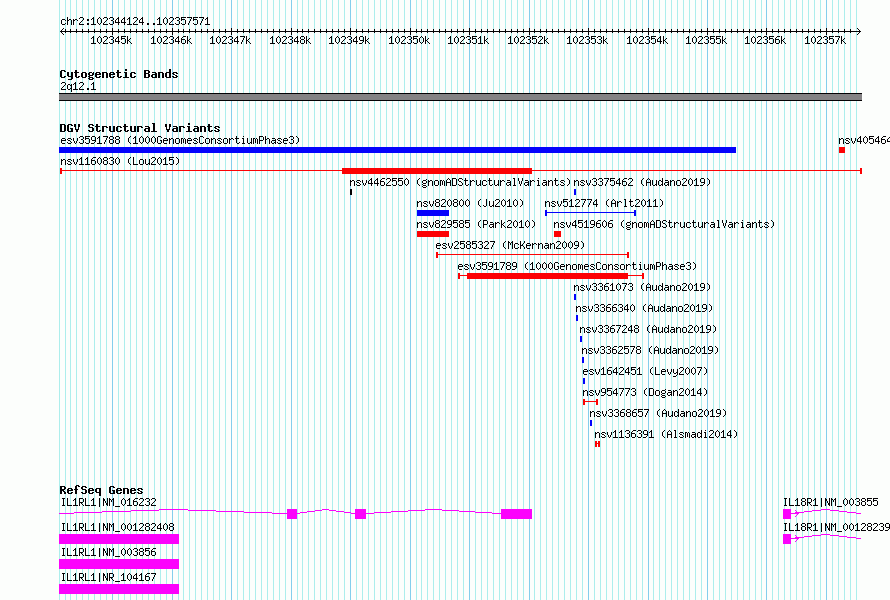Open the nsv3368657 (Audano2019) variant label
Image resolution: width=890 pixels, height=600 pixels.
(658, 413)
